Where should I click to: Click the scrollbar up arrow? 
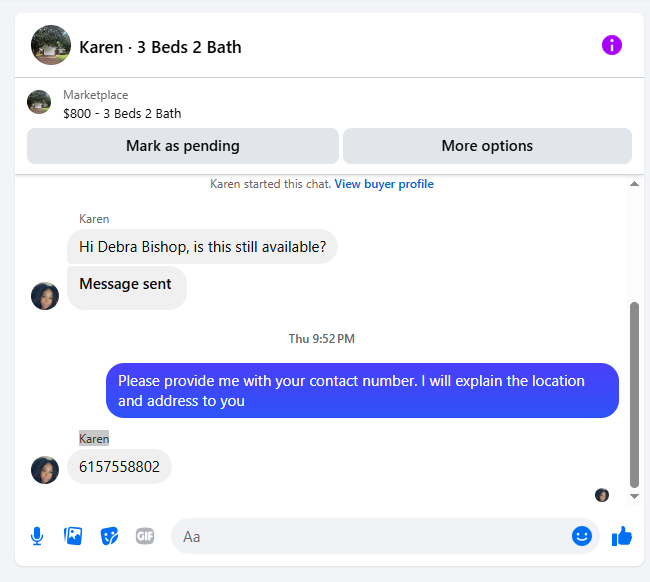click(x=634, y=184)
